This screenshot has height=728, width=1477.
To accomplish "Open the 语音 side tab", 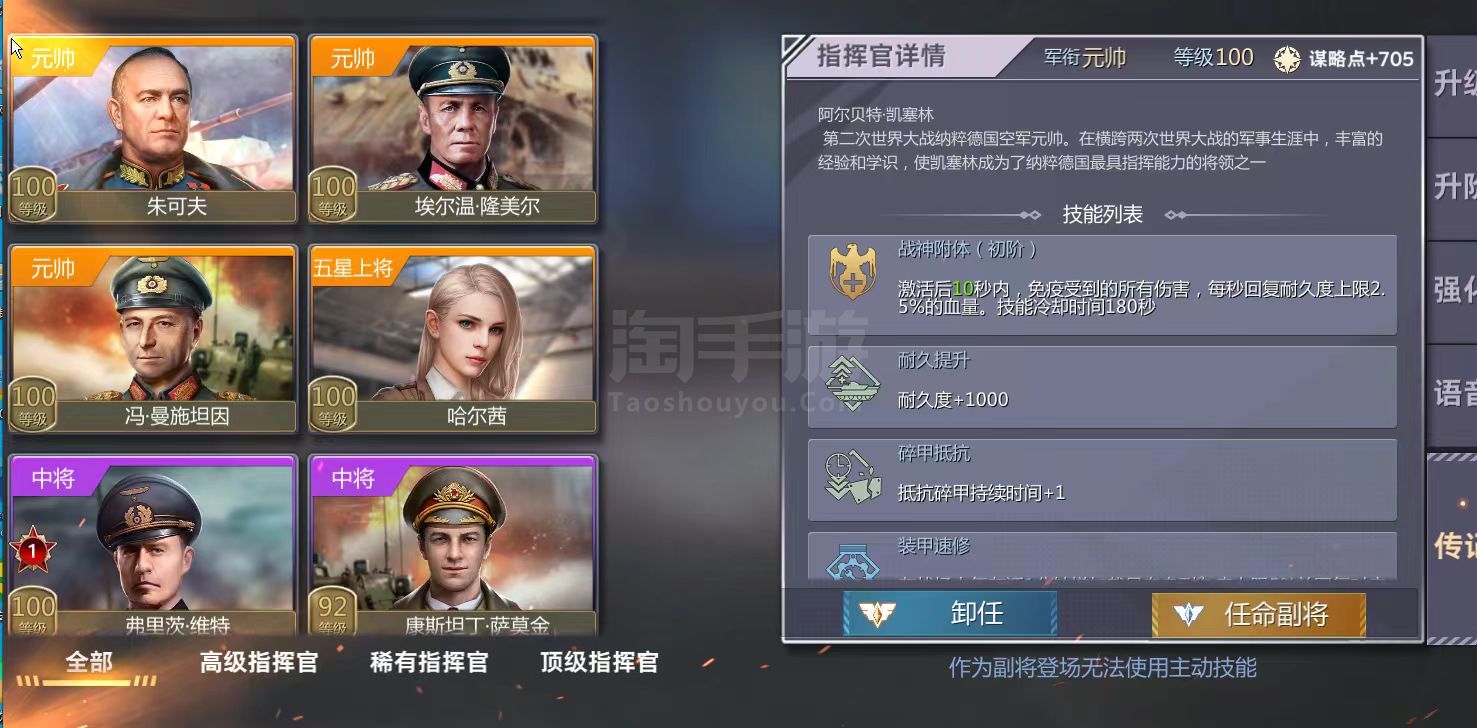I will tap(1452, 395).
